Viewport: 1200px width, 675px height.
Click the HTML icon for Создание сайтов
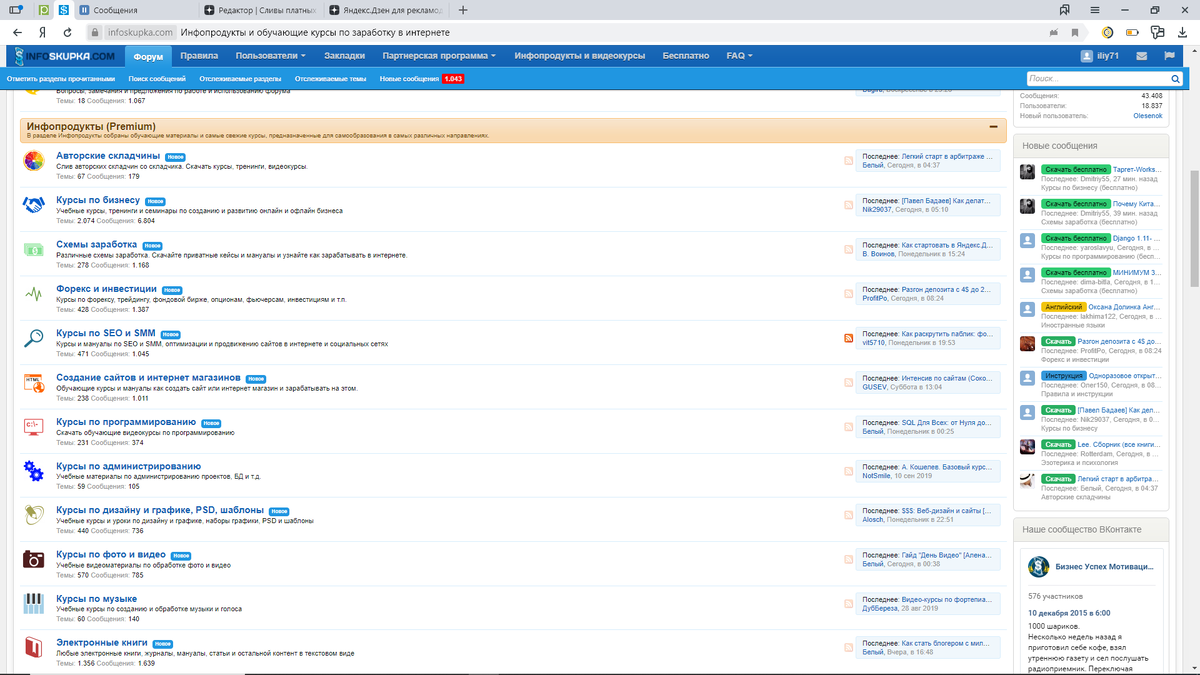click(34, 382)
